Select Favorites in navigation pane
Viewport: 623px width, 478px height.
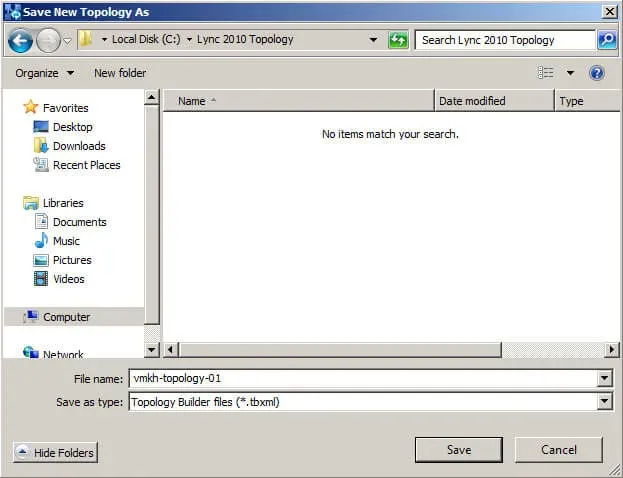coord(66,108)
